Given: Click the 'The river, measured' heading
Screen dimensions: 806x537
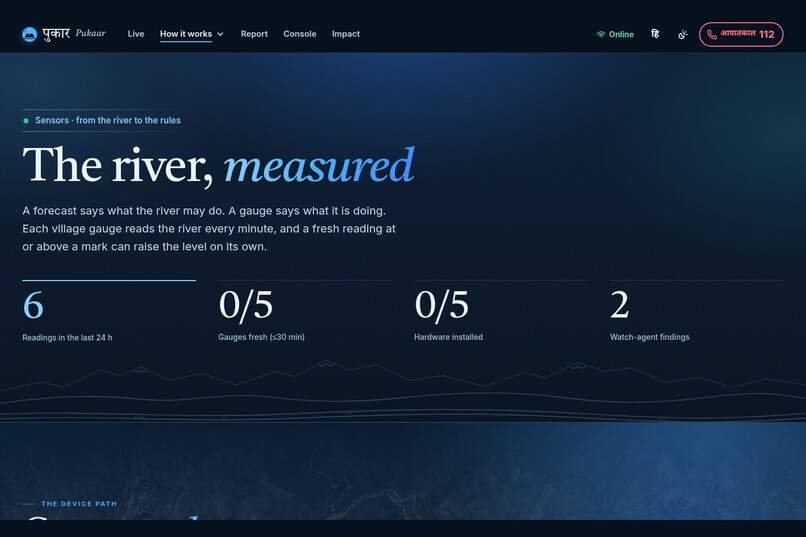Looking at the screenshot, I should click(218, 165).
